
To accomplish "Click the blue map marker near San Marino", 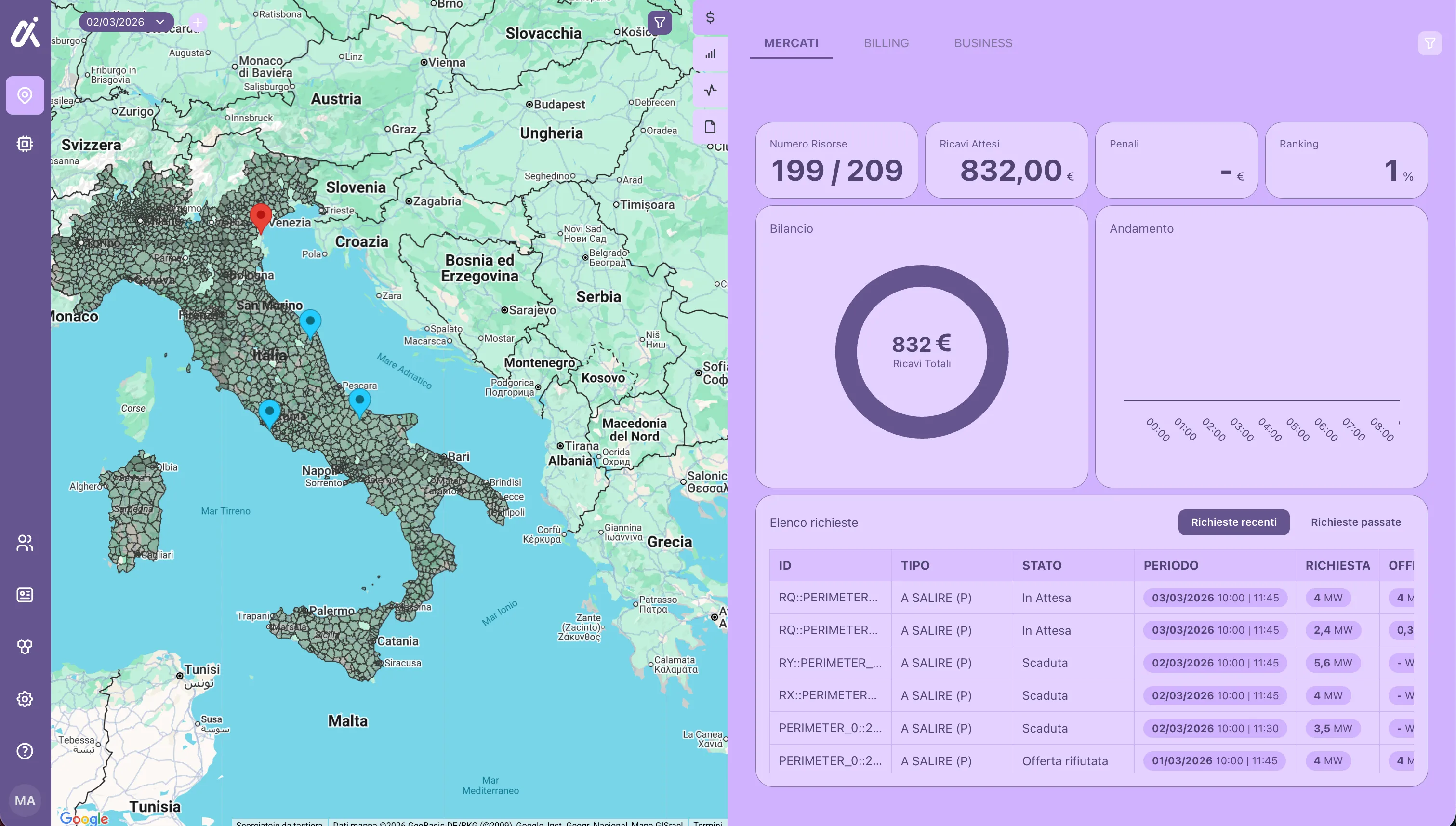I will coord(310,324).
